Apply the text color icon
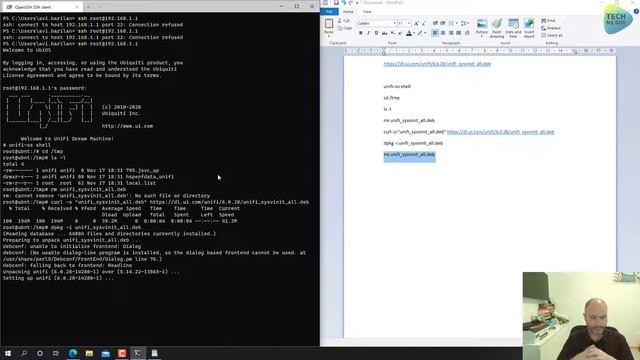Screen dimensions: 640x360 (x=409, y=33)
